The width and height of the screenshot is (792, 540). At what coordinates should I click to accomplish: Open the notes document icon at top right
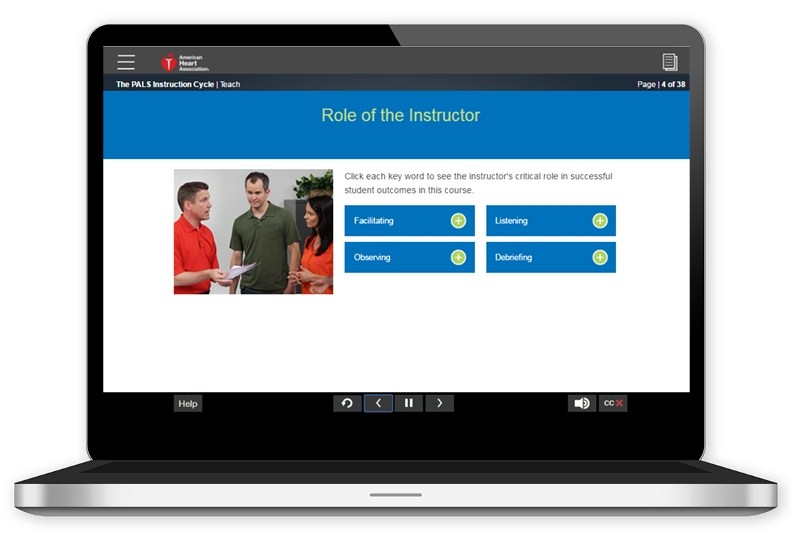669,62
